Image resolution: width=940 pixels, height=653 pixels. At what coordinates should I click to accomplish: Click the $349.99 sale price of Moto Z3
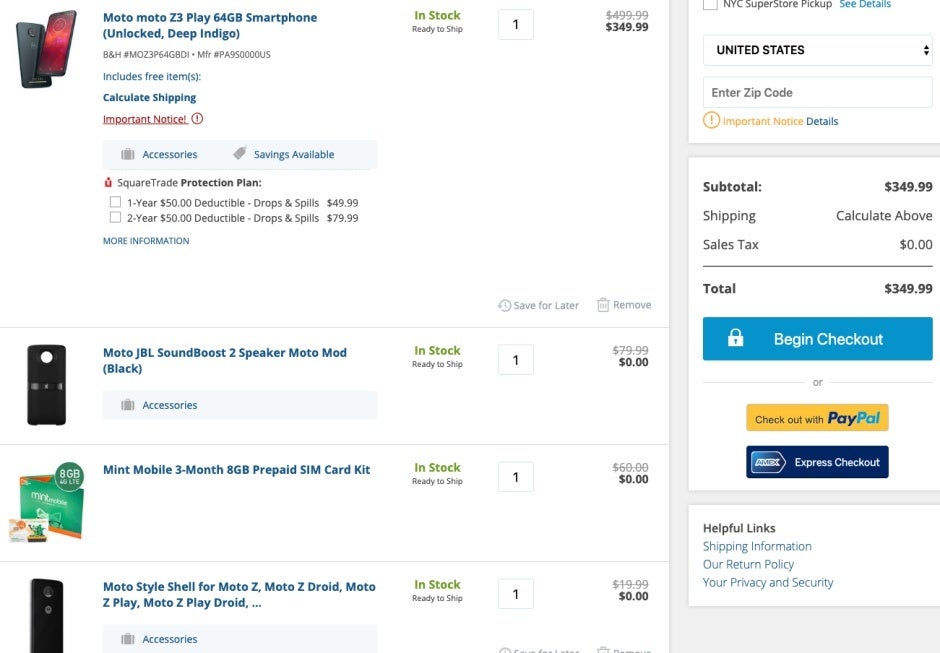click(x=626, y=27)
